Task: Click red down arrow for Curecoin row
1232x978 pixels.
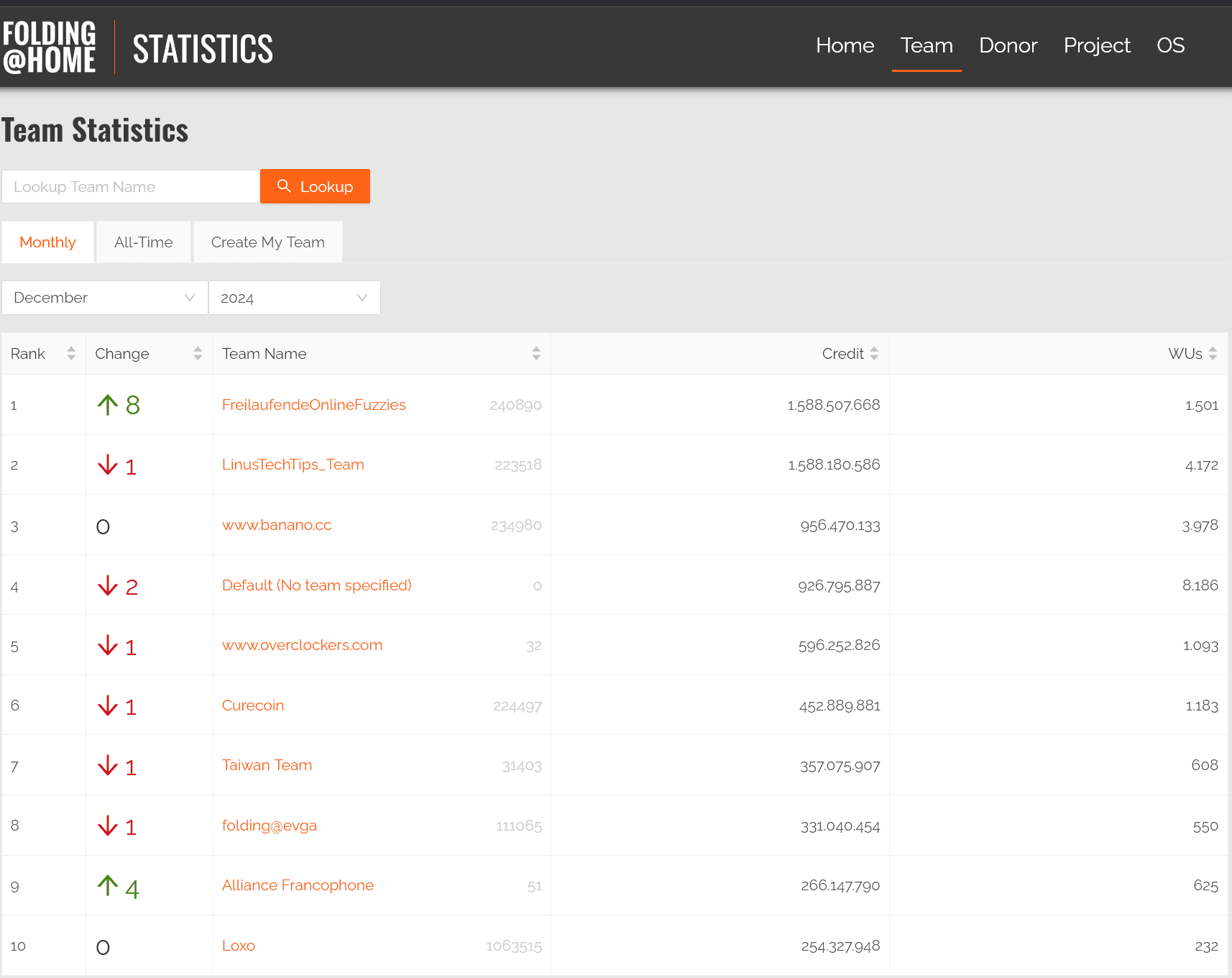Action: click(108, 705)
